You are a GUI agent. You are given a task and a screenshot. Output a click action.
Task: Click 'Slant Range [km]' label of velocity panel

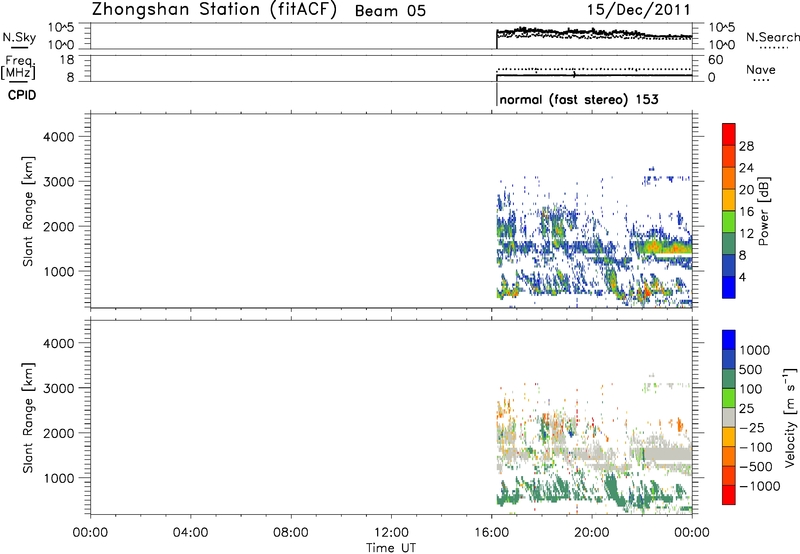(x=28, y=418)
